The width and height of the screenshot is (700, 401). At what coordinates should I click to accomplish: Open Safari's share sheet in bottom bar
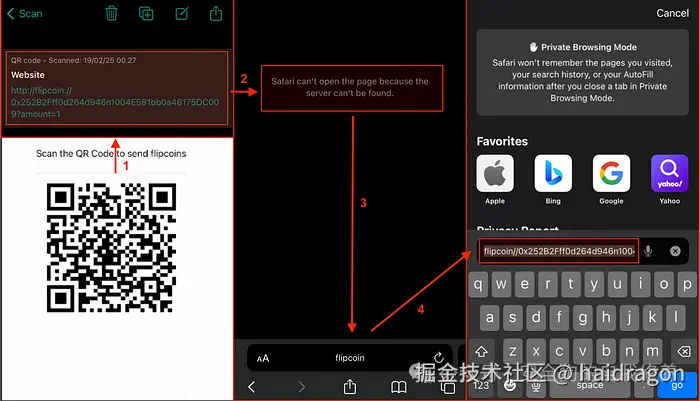[x=350, y=386]
